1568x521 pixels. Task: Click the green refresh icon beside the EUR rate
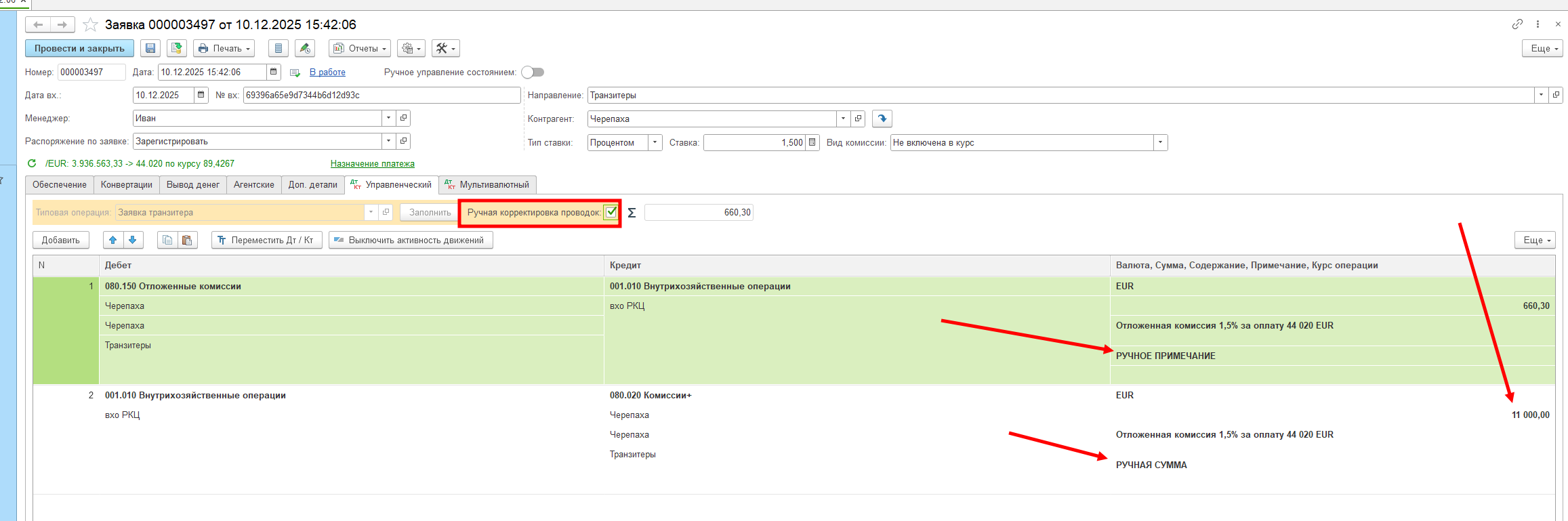click(x=32, y=163)
